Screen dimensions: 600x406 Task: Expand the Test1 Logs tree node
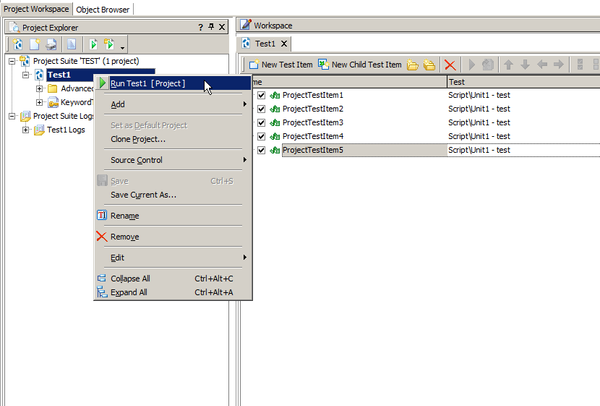(26, 129)
